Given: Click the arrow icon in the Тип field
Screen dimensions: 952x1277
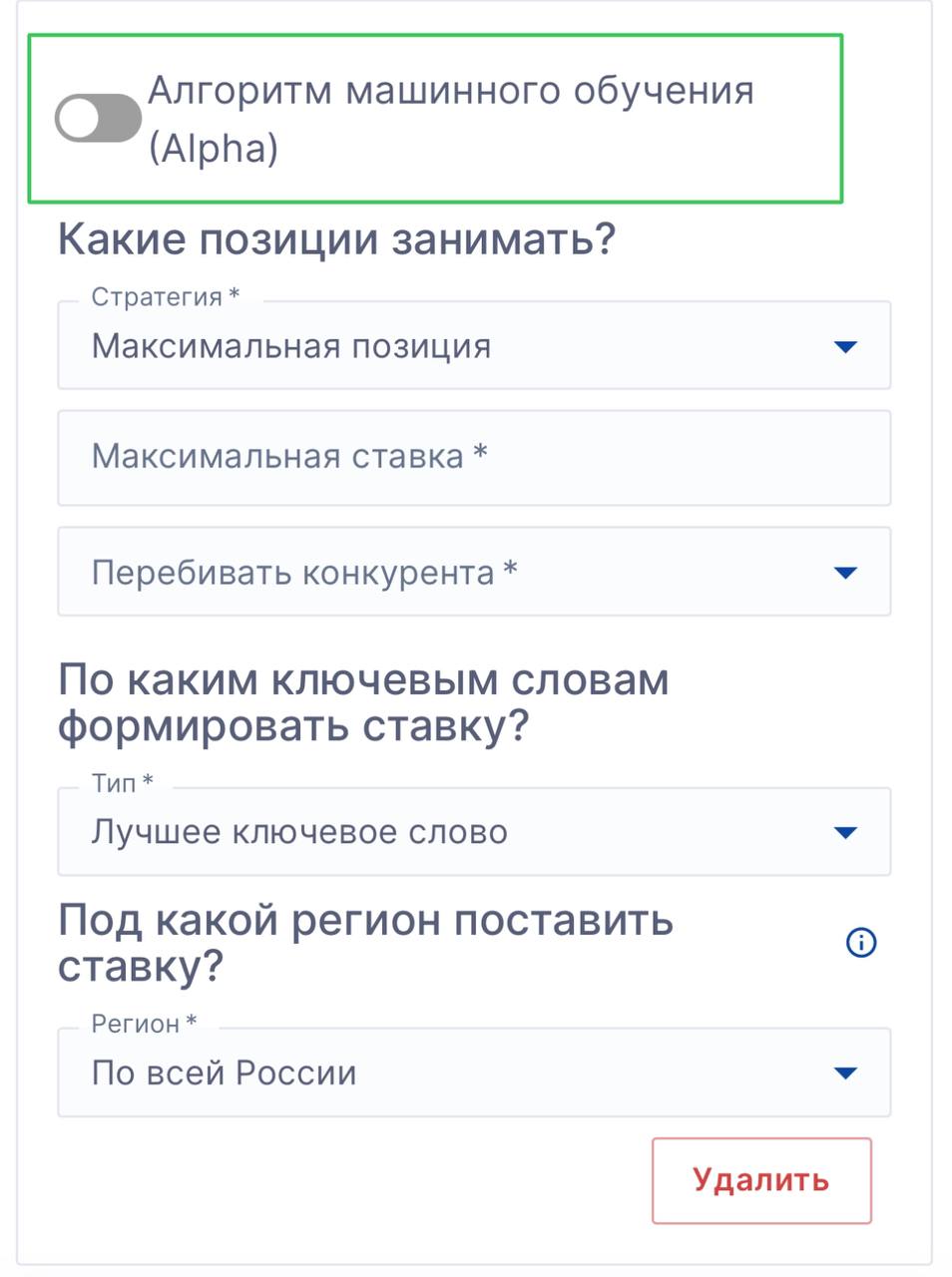Looking at the screenshot, I should [845, 833].
